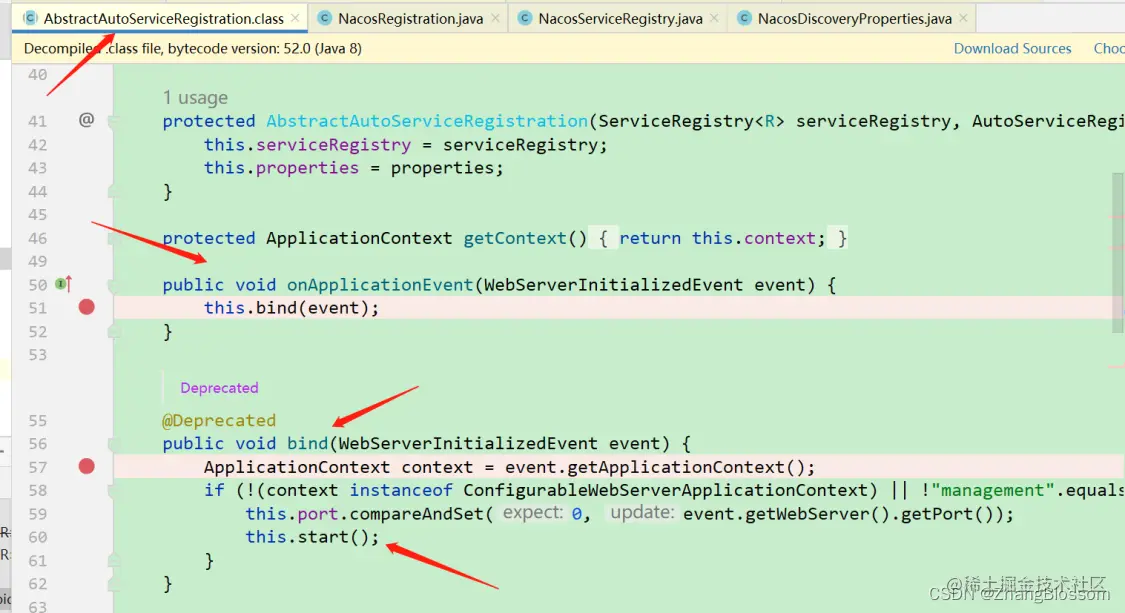Collapse the bind method fold marker on line 56
Image resolution: width=1125 pixels, height=613 pixels.
(113, 444)
